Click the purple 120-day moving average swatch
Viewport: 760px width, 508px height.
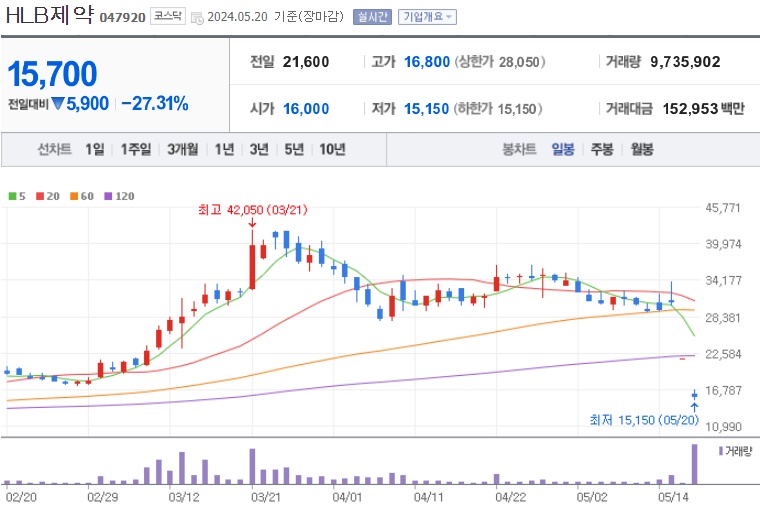[108, 196]
